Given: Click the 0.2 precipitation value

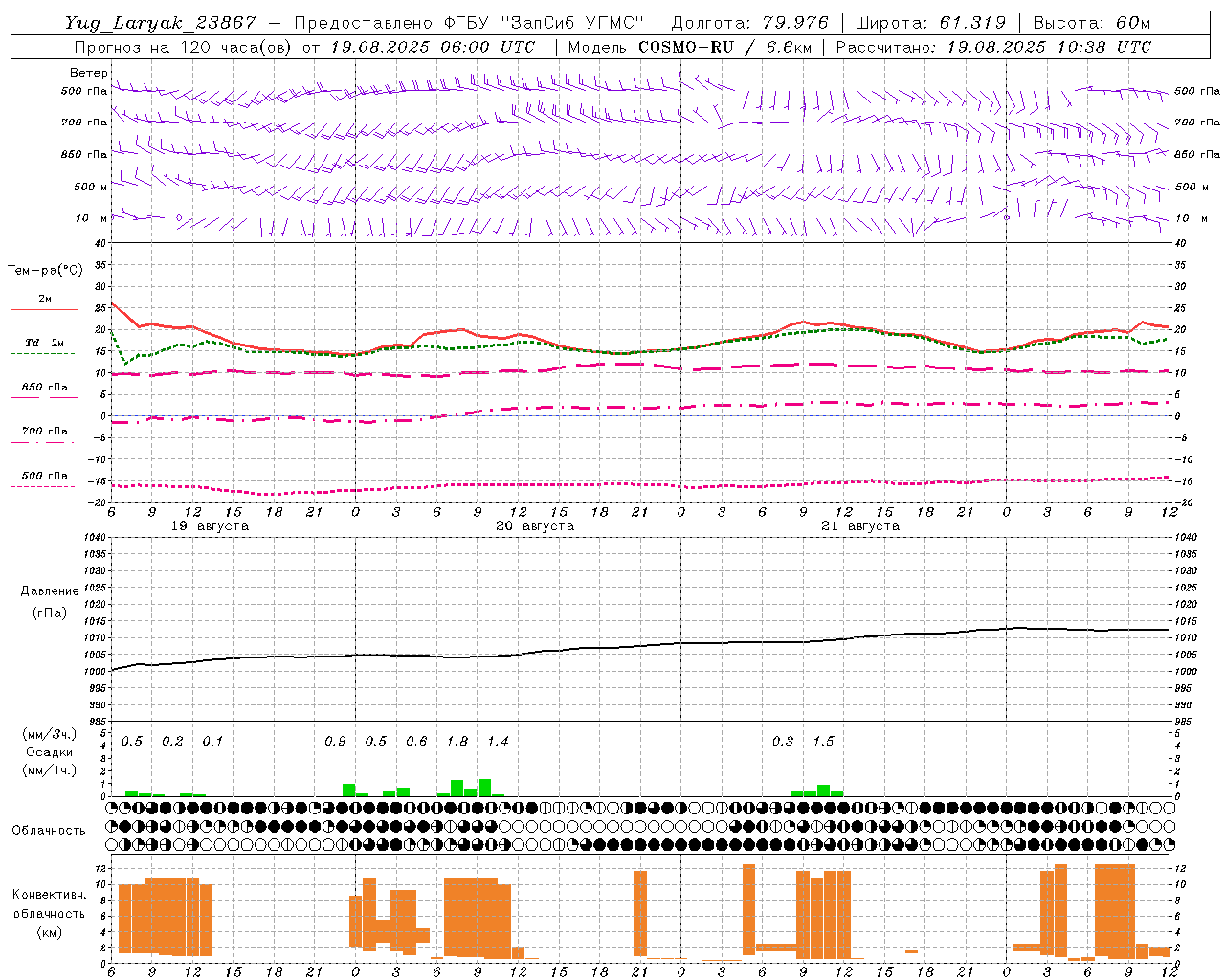Looking at the screenshot, I should coord(172,742).
